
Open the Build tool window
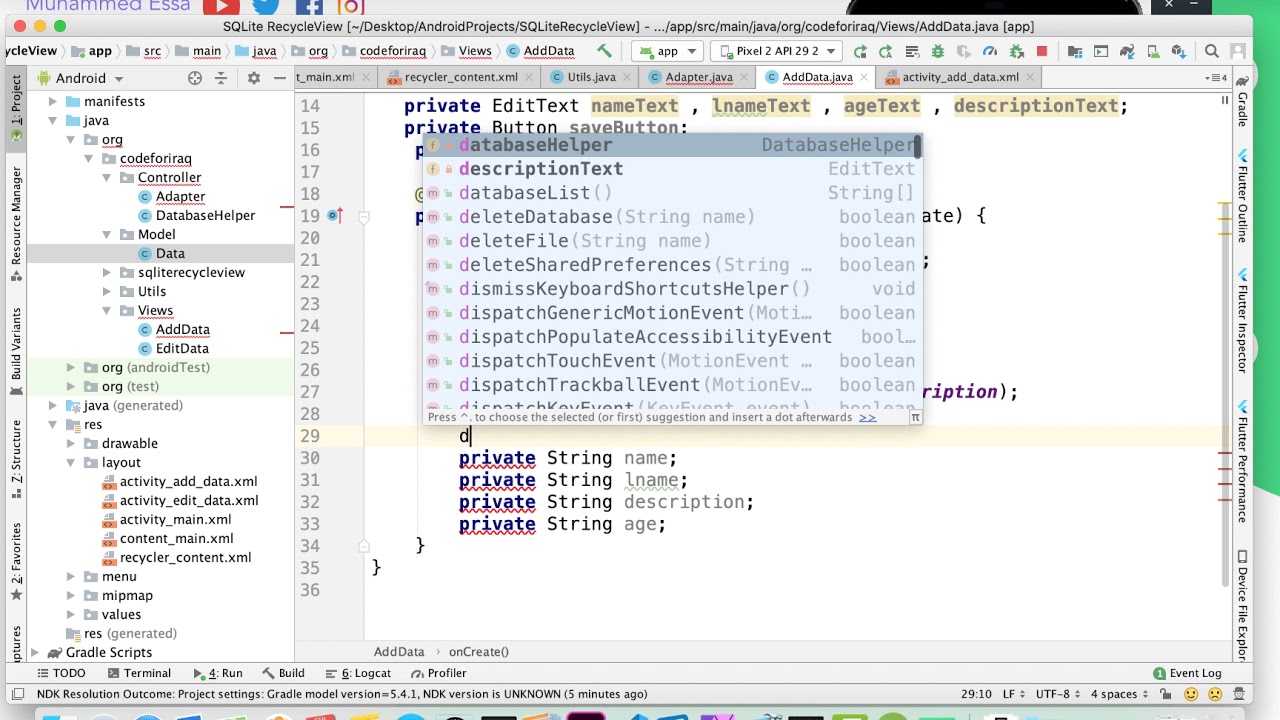[x=283, y=673]
